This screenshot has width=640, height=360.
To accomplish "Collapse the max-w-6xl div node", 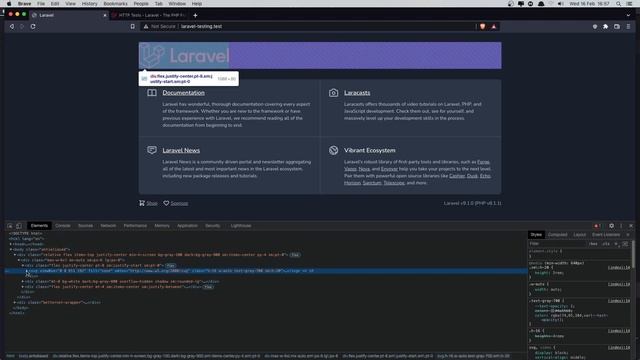I will (x=19, y=260).
